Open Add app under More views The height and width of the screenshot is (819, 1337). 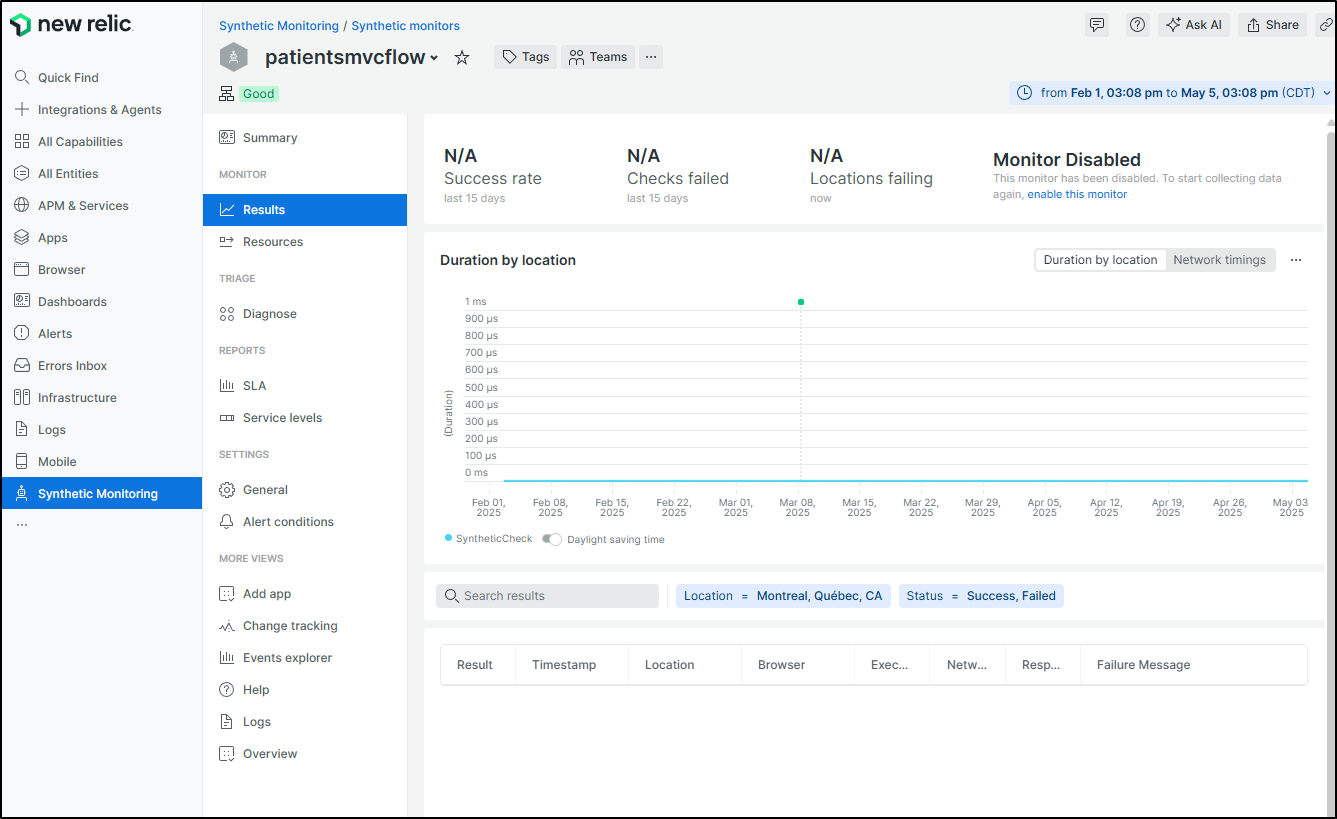pos(305,594)
